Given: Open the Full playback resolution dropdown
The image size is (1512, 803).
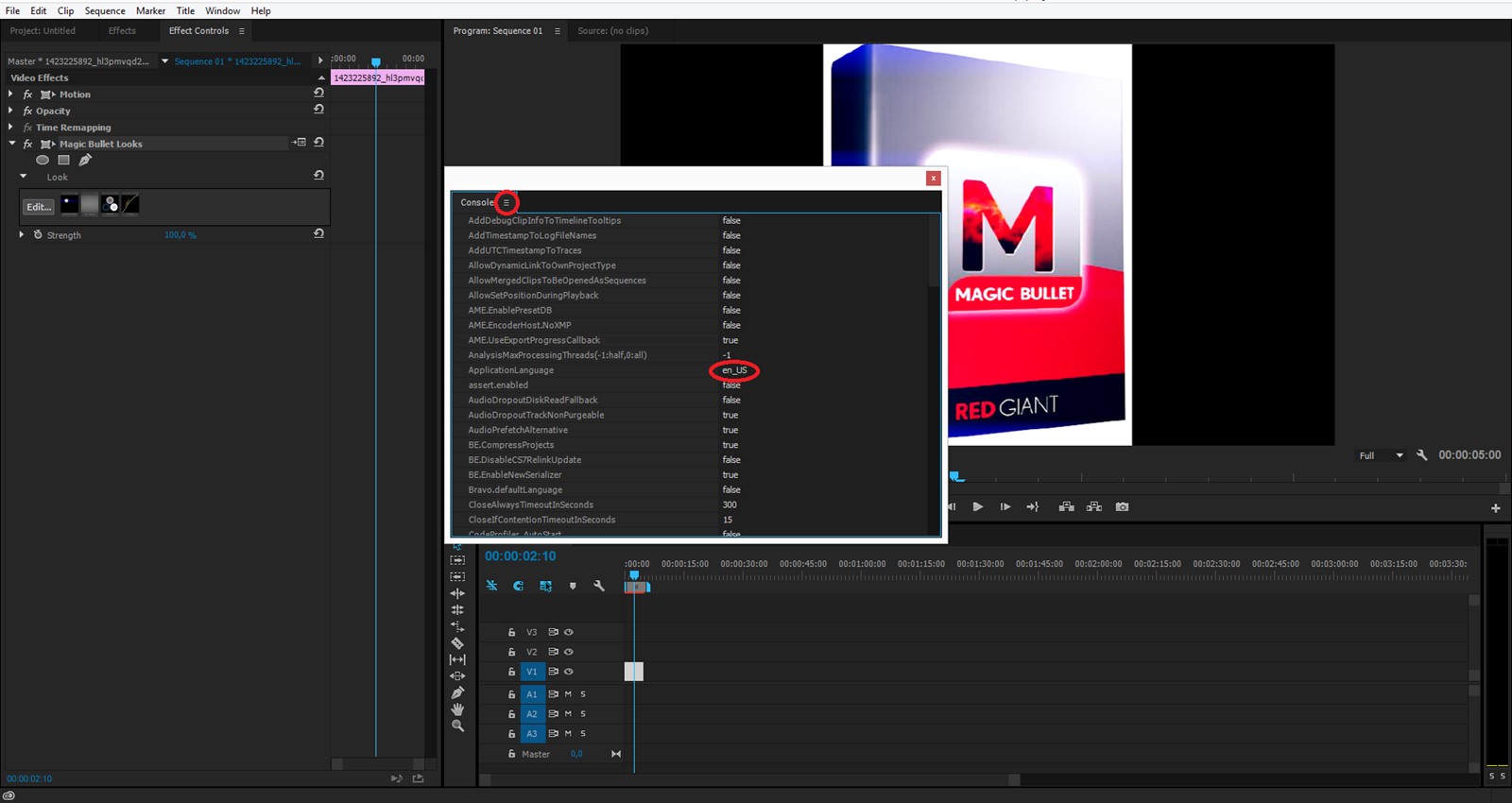Looking at the screenshot, I should (1381, 455).
